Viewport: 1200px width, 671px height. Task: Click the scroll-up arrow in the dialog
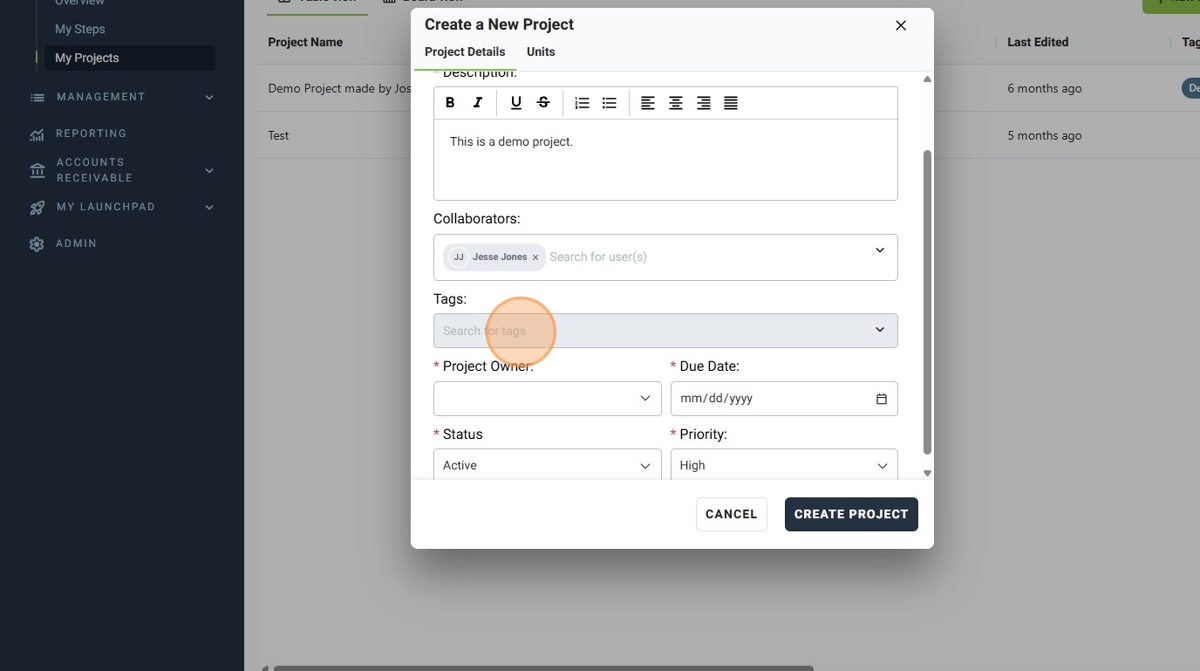tap(927, 79)
